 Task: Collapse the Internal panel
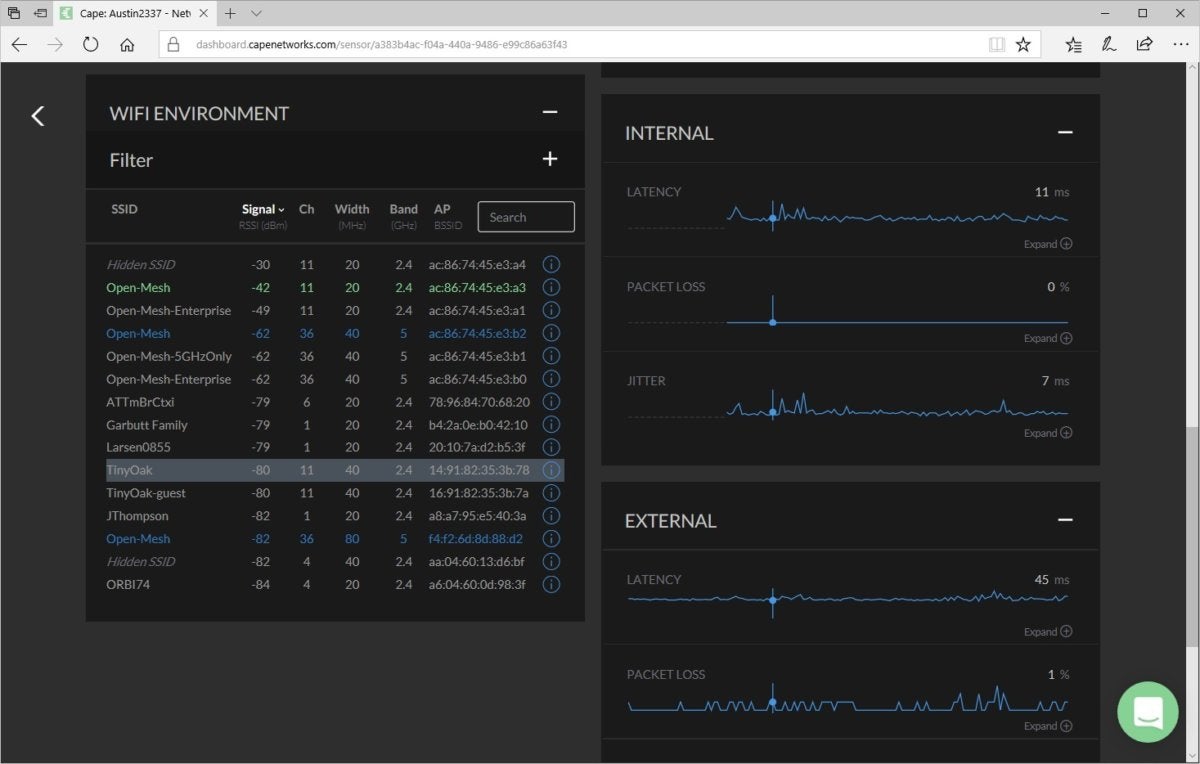pyautogui.click(x=1065, y=132)
